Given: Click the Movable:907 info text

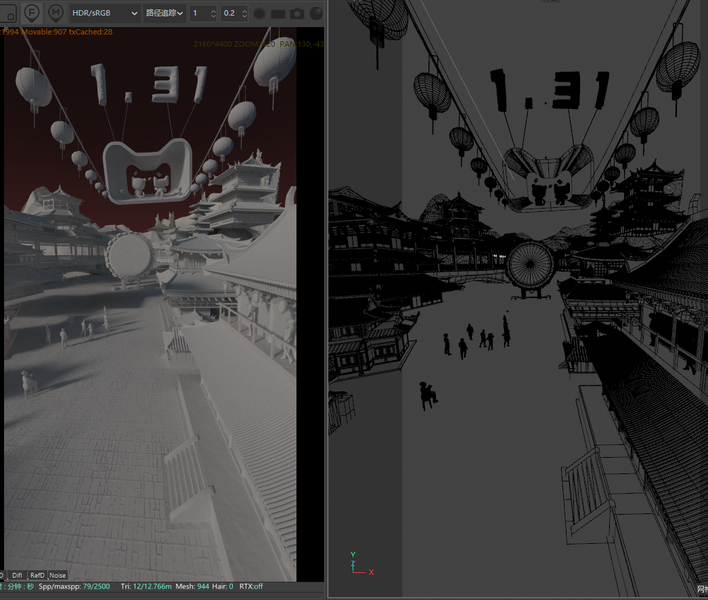Looking at the screenshot, I should (44, 32).
